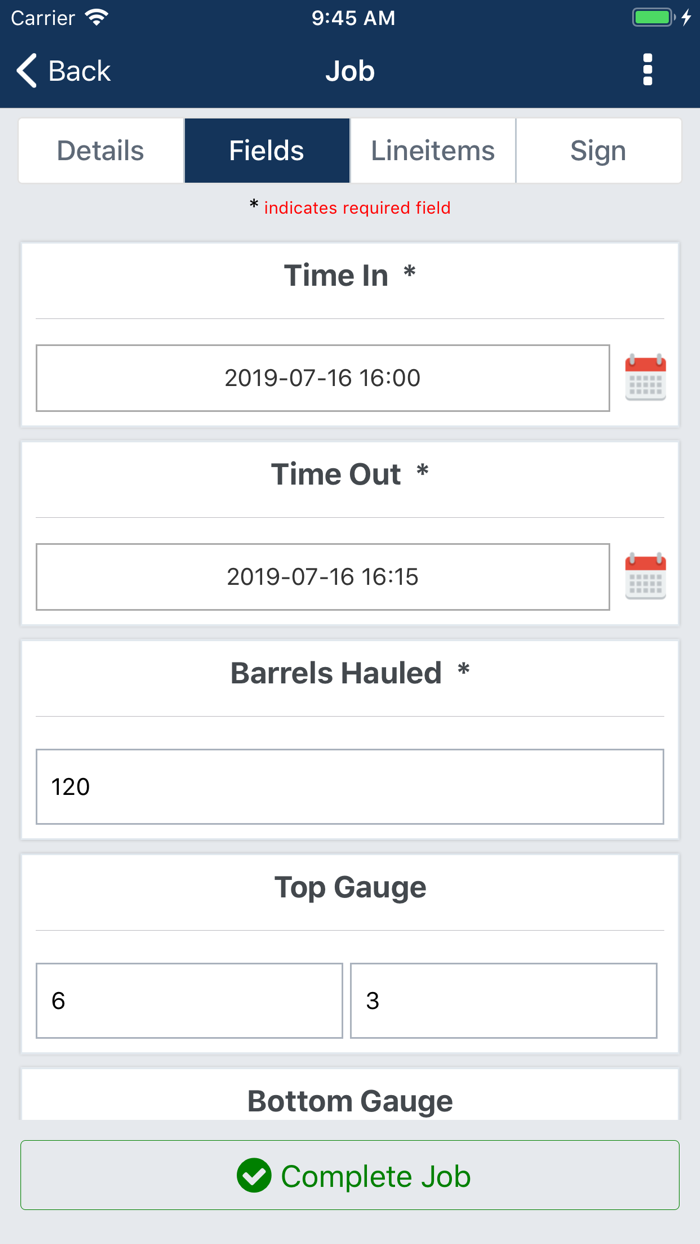The width and height of the screenshot is (700, 1244).
Task: Tap the Complete Job button
Action: click(350, 1176)
